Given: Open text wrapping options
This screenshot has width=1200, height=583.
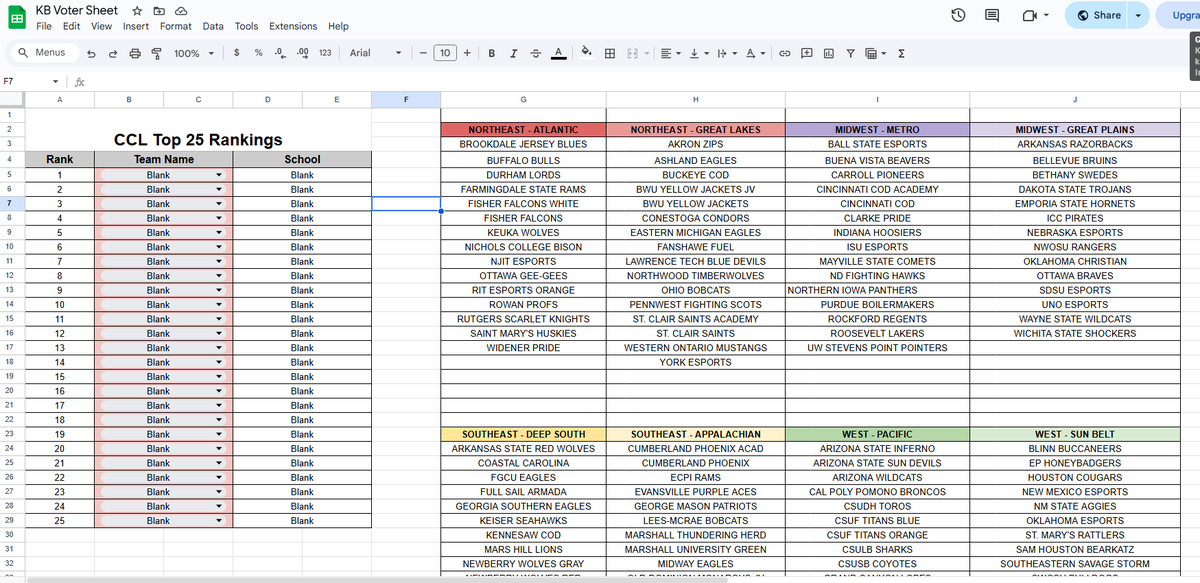Looking at the screenshot, I should pos(726,53).
